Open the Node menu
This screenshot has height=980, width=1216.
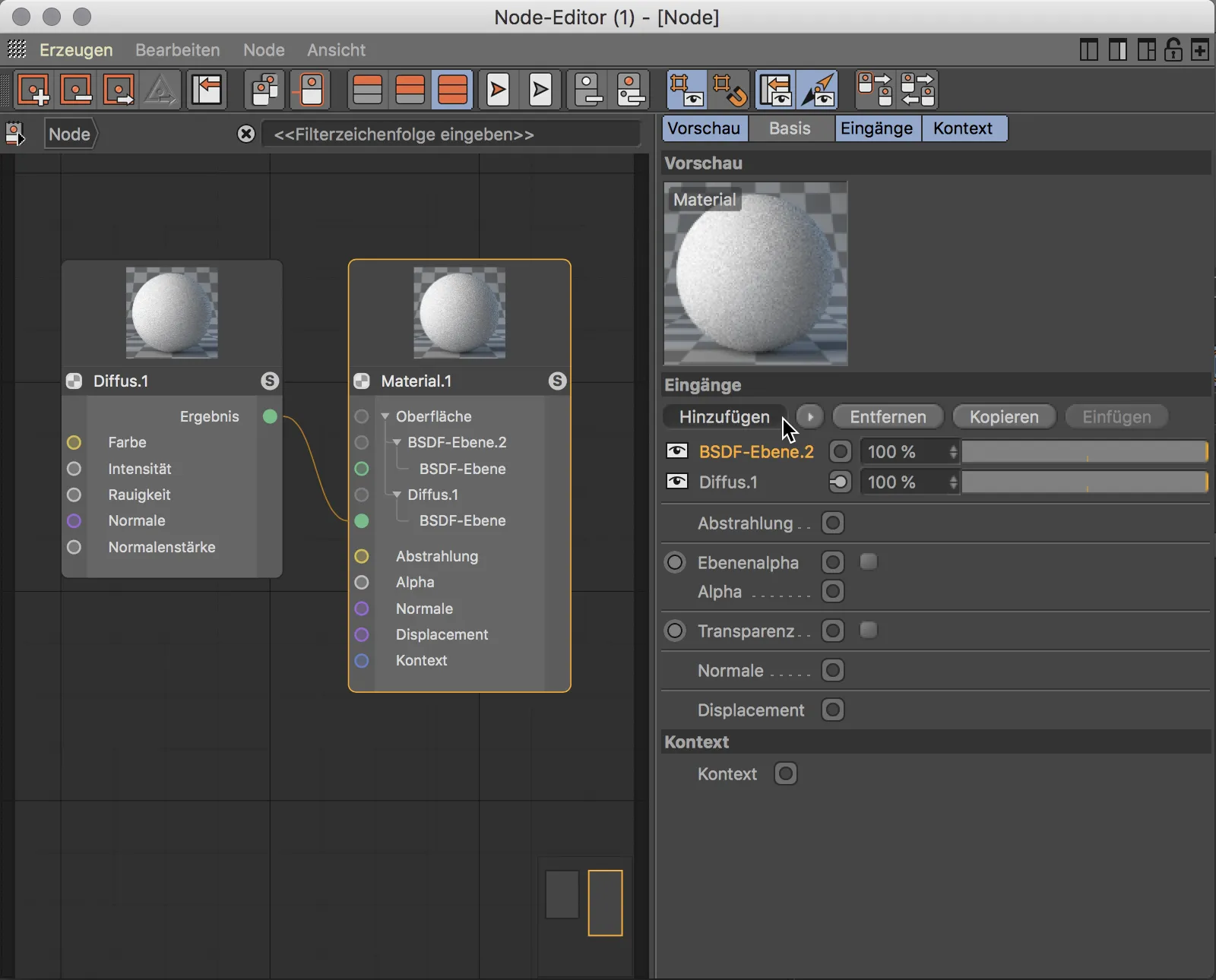[264, 50]
